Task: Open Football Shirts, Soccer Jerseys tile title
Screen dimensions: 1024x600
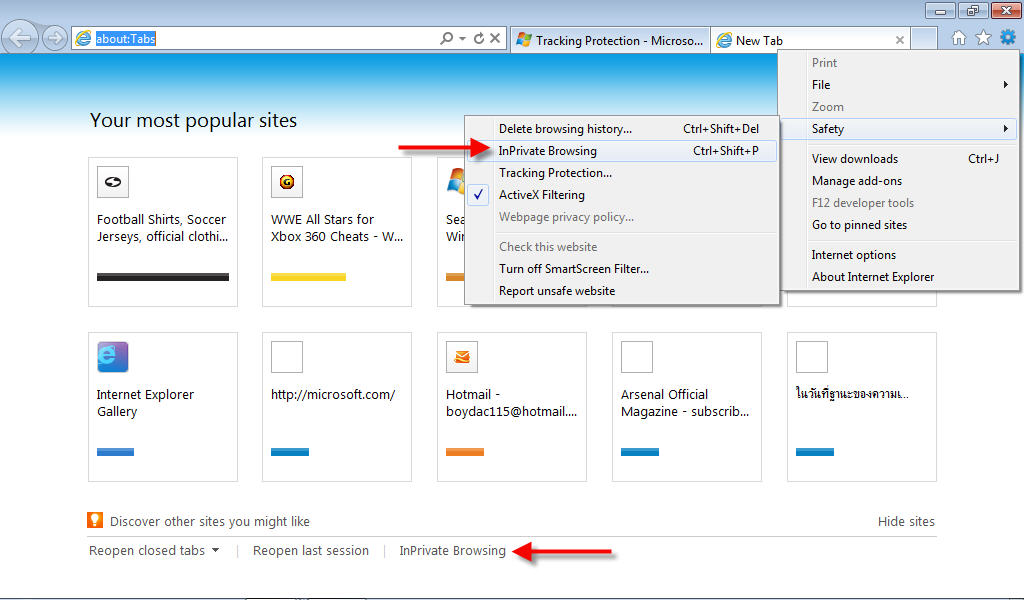Action: tap(163, 228)
